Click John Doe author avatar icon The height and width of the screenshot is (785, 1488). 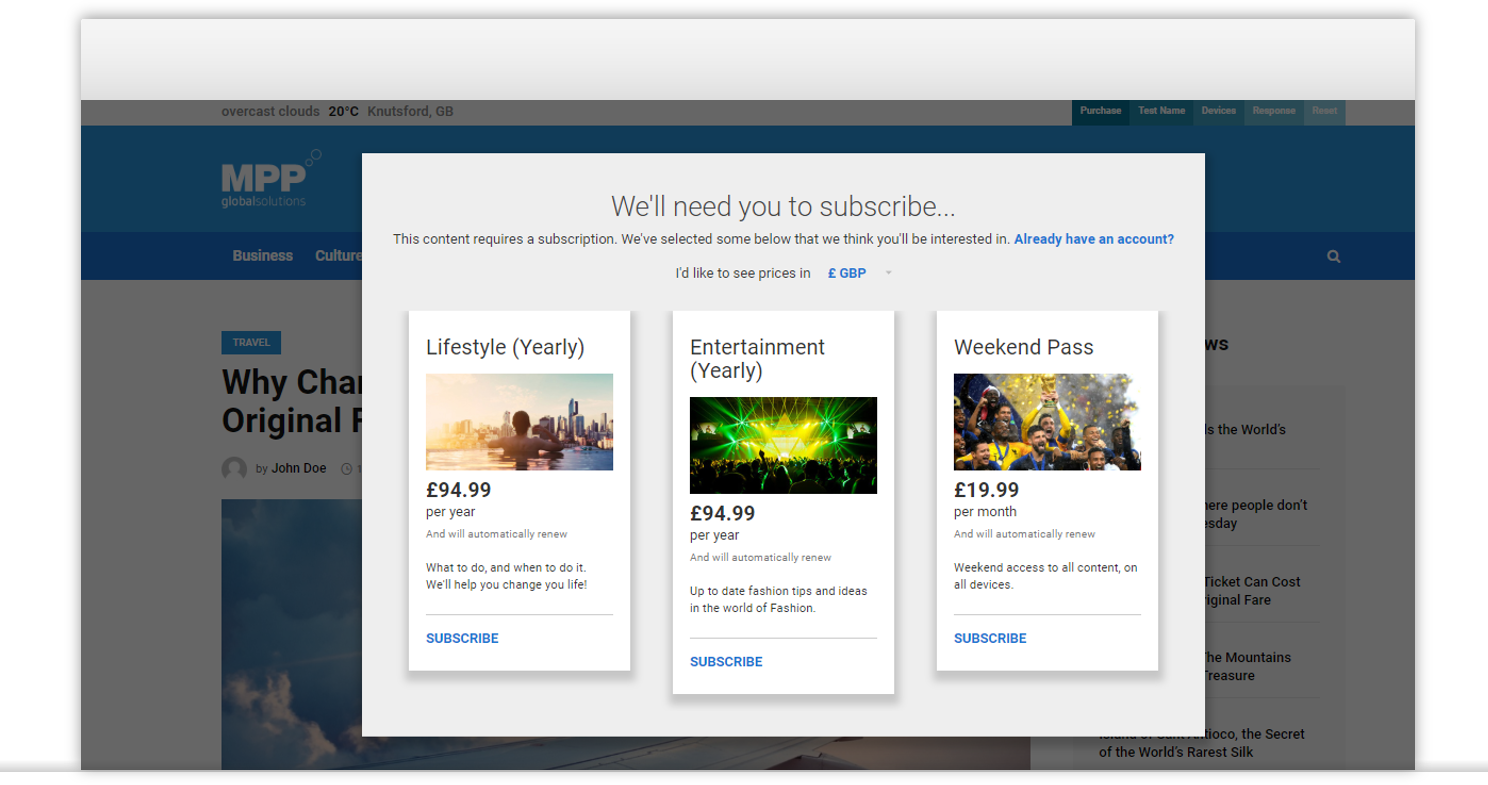tap(234, 469)
